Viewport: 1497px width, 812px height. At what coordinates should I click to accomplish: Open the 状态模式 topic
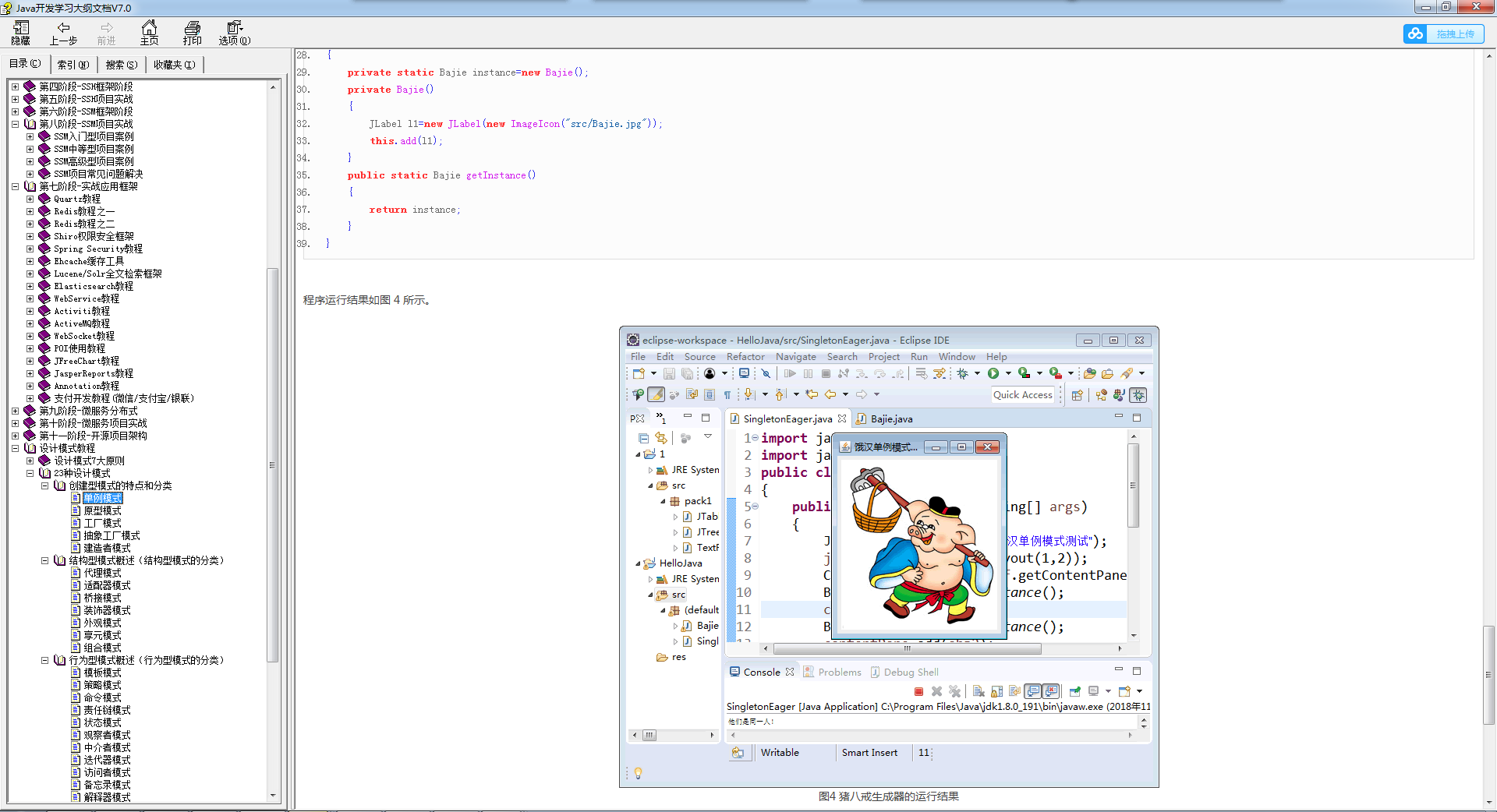[x=102, y=722]
